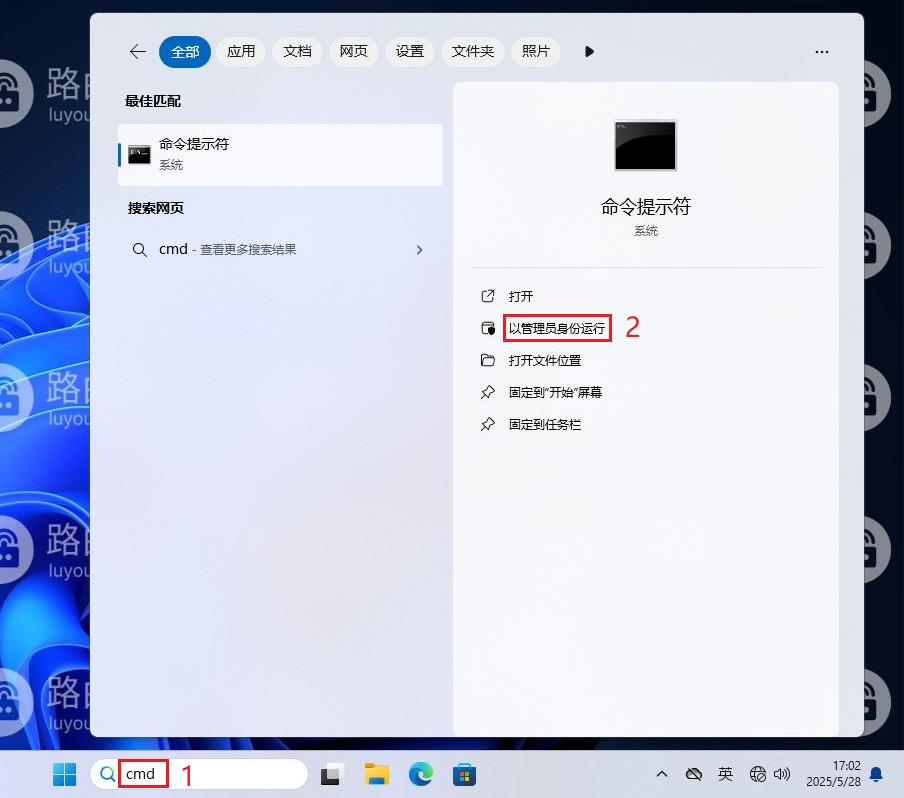Click the 打开 launch icon
Viewport: 904px width, 798px height.
pos(488,296)
